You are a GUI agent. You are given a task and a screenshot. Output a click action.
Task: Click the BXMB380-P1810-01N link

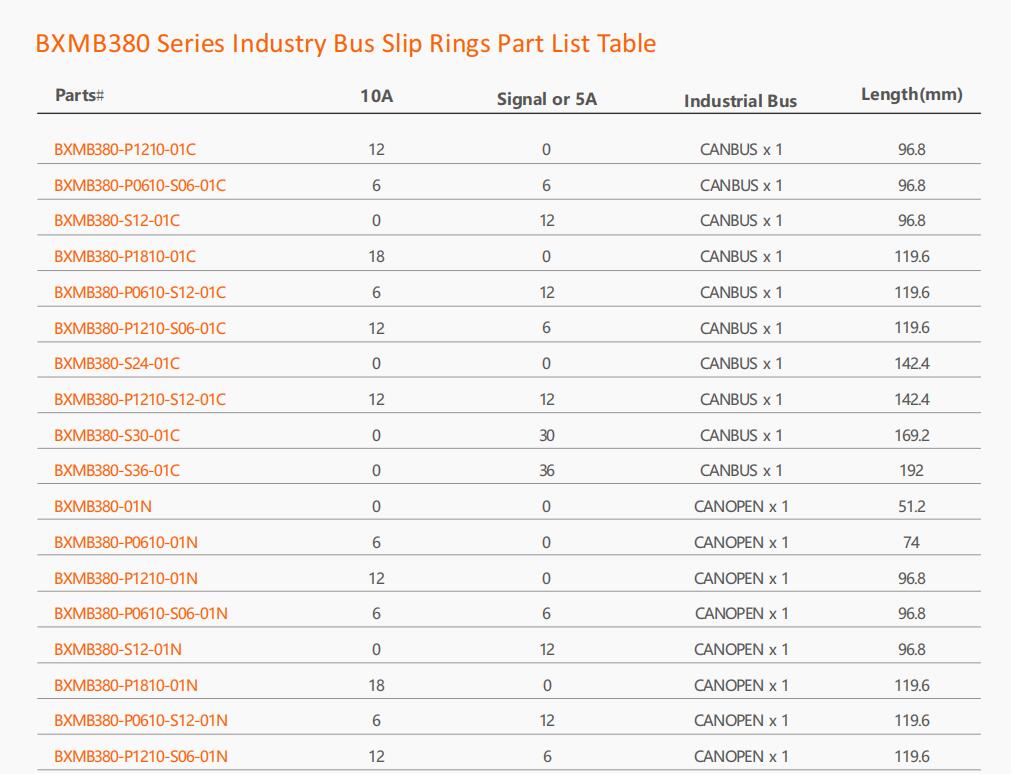[x=125, y=686]
